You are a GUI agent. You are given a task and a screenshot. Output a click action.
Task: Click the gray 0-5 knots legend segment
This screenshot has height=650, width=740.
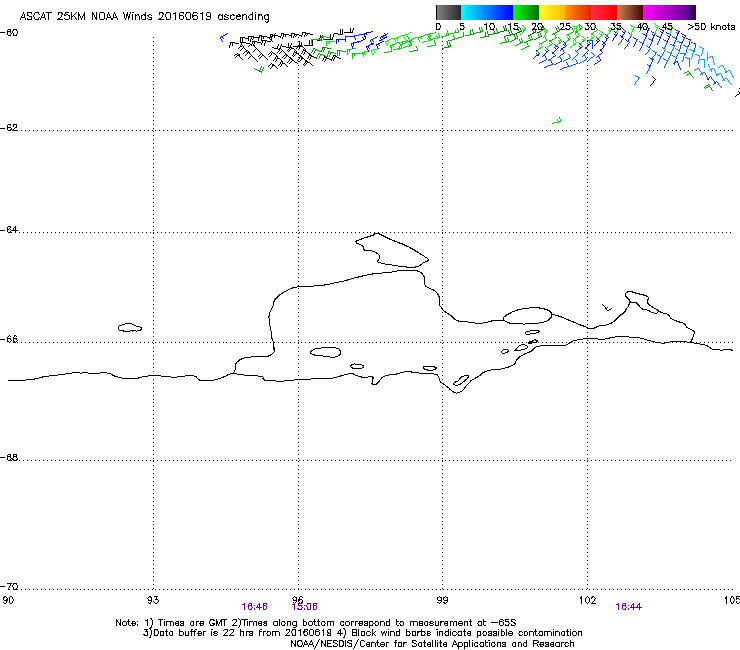(x=448, y=12)
